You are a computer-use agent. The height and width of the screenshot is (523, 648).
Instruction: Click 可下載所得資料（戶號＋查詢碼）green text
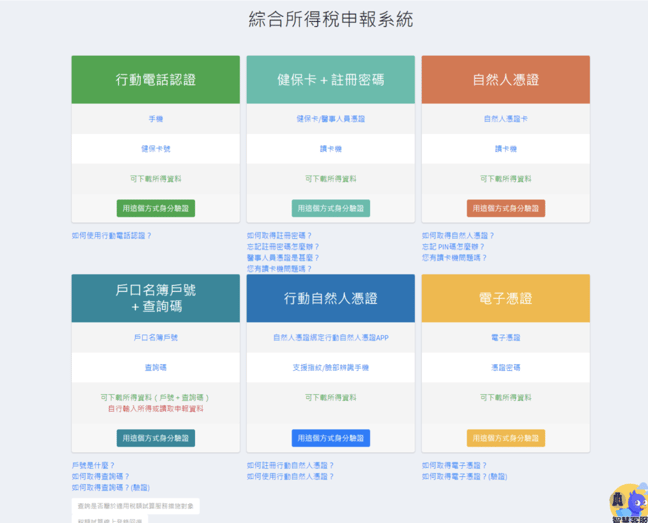click(155, 397)
